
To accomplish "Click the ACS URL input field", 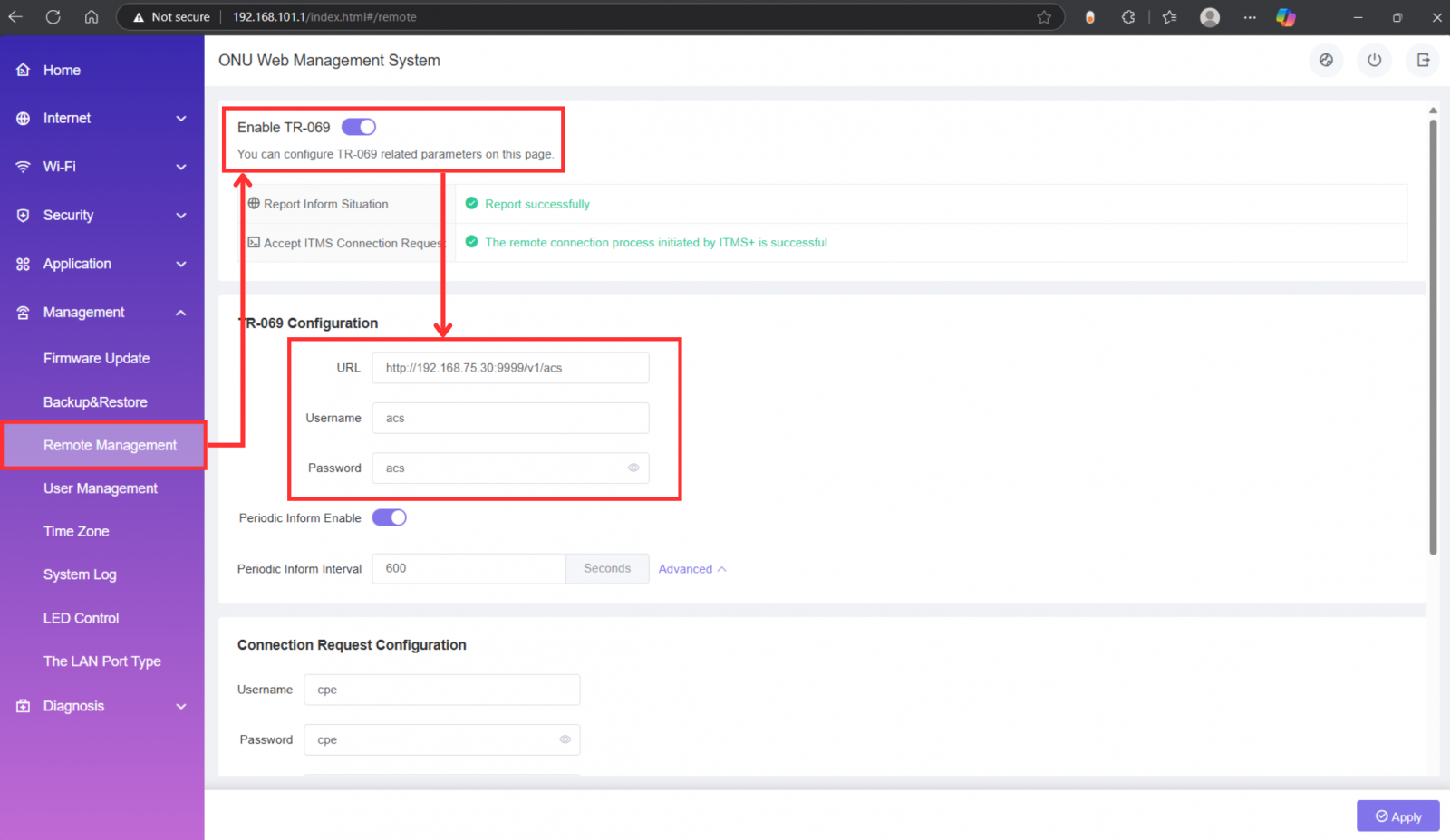I will pyautogui.click(x=510, y=368).
